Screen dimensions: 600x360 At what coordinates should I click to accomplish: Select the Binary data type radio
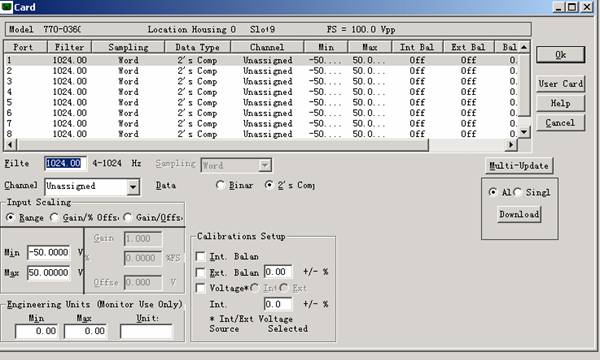click(x=220, y=185)
